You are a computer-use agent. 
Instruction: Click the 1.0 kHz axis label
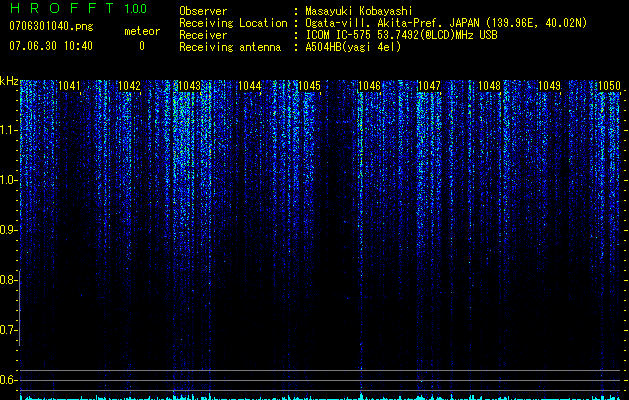click(x=8, y=180)
